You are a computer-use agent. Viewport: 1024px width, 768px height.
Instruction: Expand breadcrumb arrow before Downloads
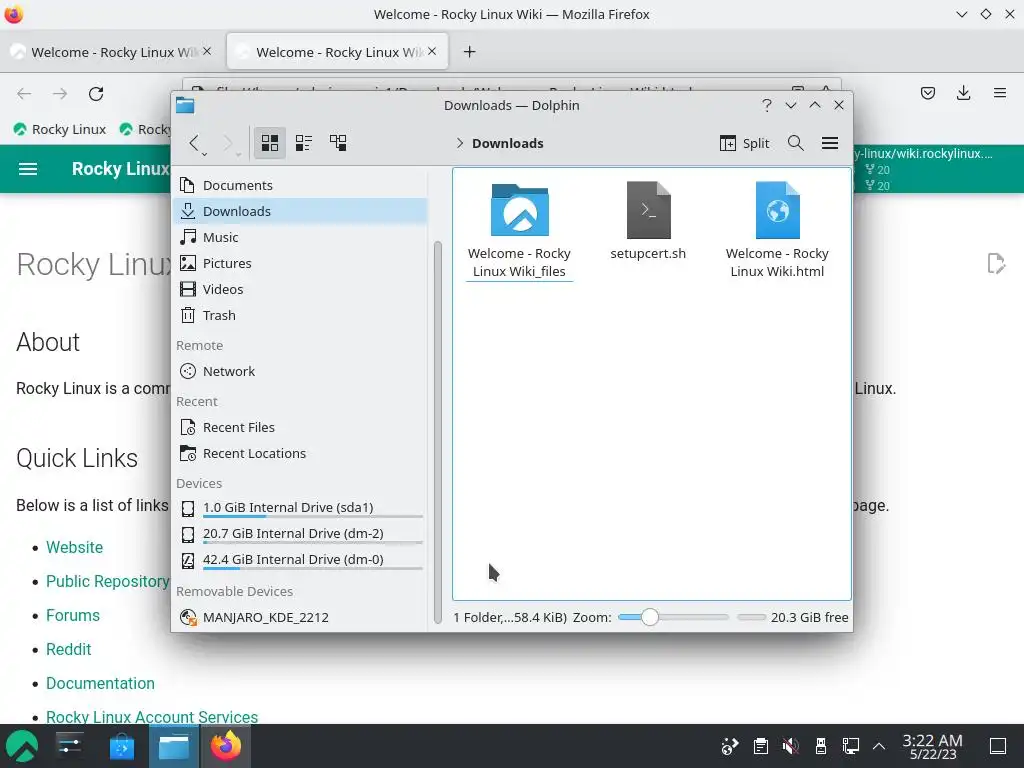click(460, 144)
